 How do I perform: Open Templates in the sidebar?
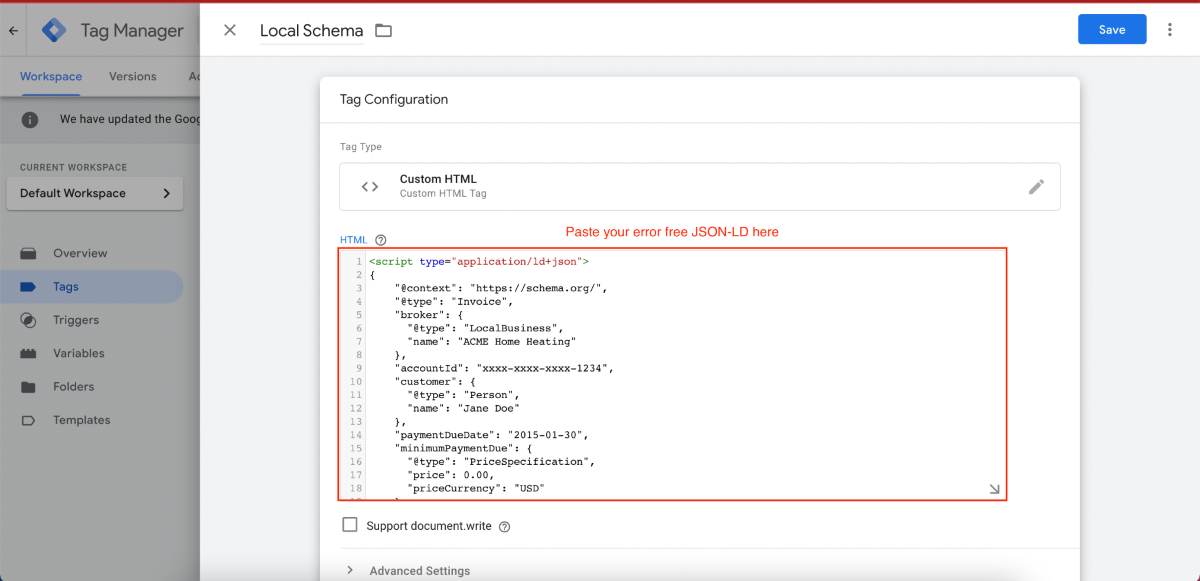coord(82,420)
